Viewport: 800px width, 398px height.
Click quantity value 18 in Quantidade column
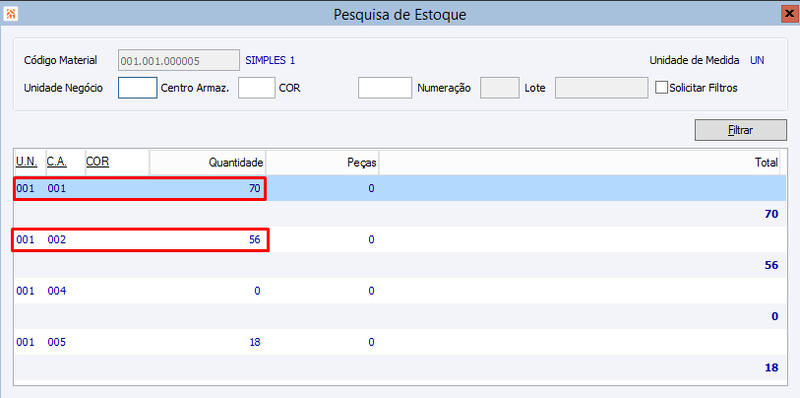click(x=255, y=342)
